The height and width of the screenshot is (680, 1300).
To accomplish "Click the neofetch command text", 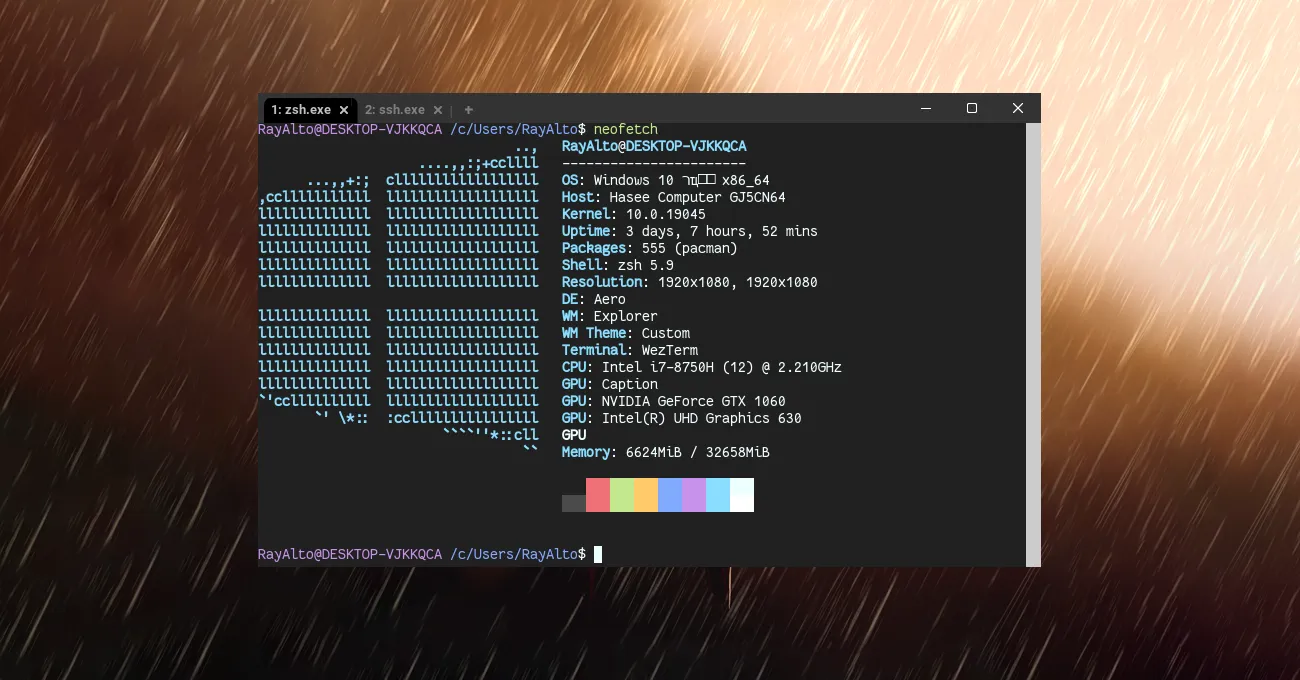I will coord(626,129).
